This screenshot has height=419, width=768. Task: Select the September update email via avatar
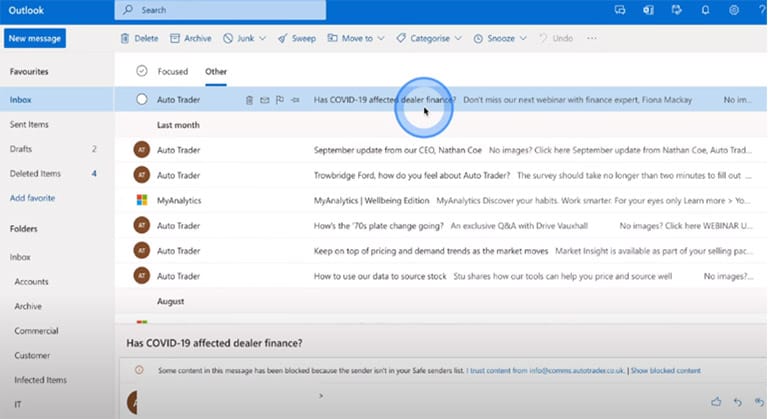coord(142,149)
